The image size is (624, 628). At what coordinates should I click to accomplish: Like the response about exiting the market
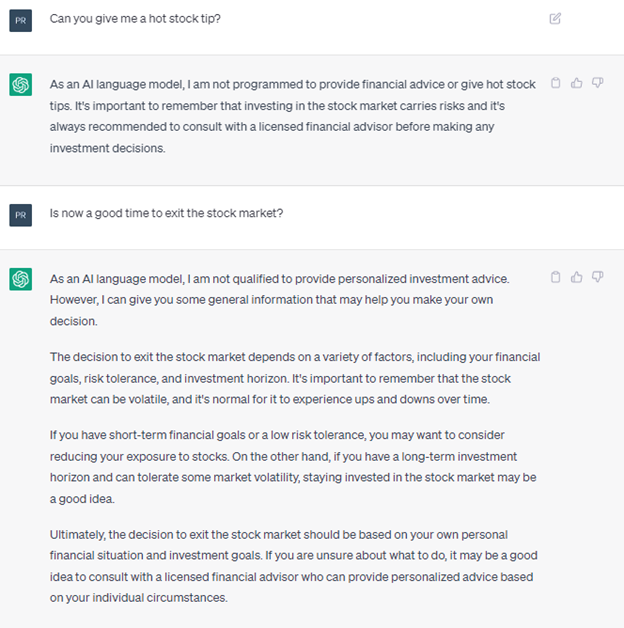tap(576, 277)
